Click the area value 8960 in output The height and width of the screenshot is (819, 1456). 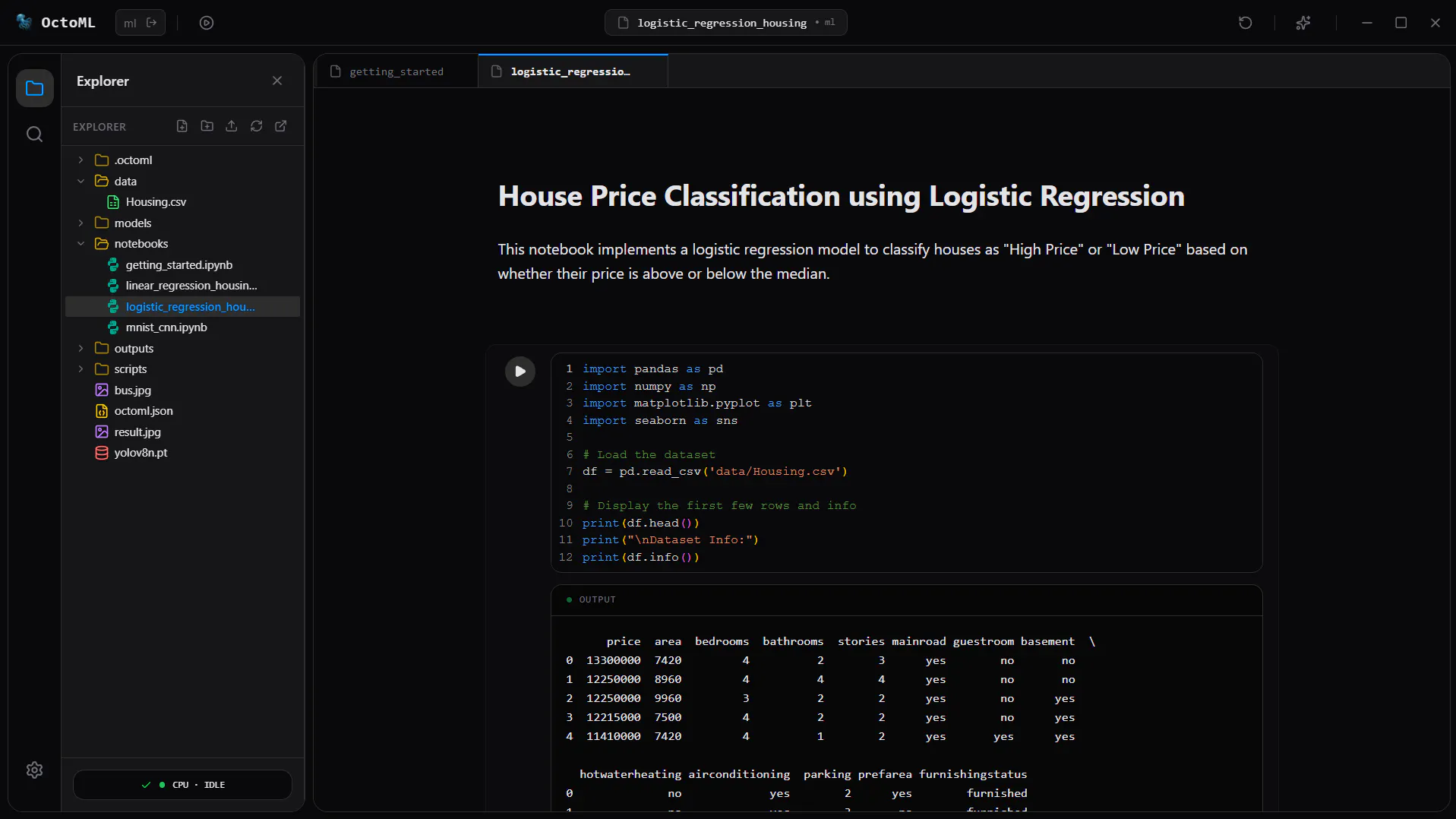668,679
